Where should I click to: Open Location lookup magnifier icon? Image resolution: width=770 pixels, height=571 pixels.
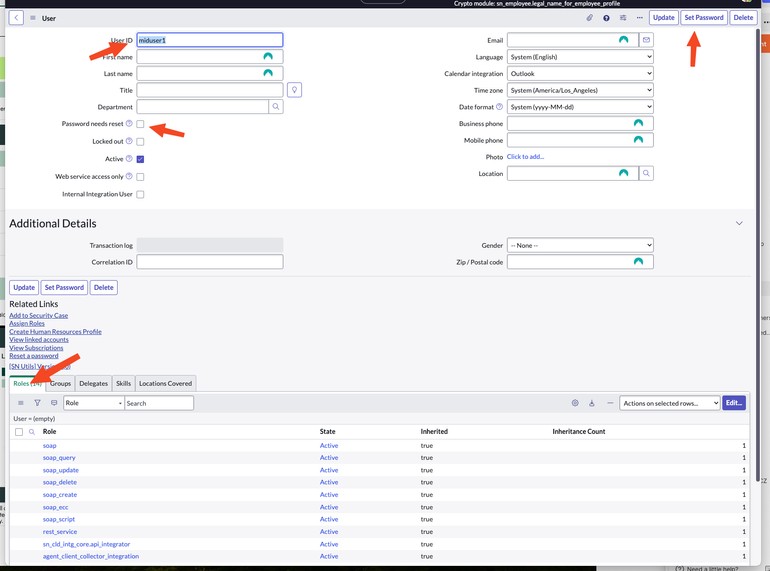[x=646, y=173]
